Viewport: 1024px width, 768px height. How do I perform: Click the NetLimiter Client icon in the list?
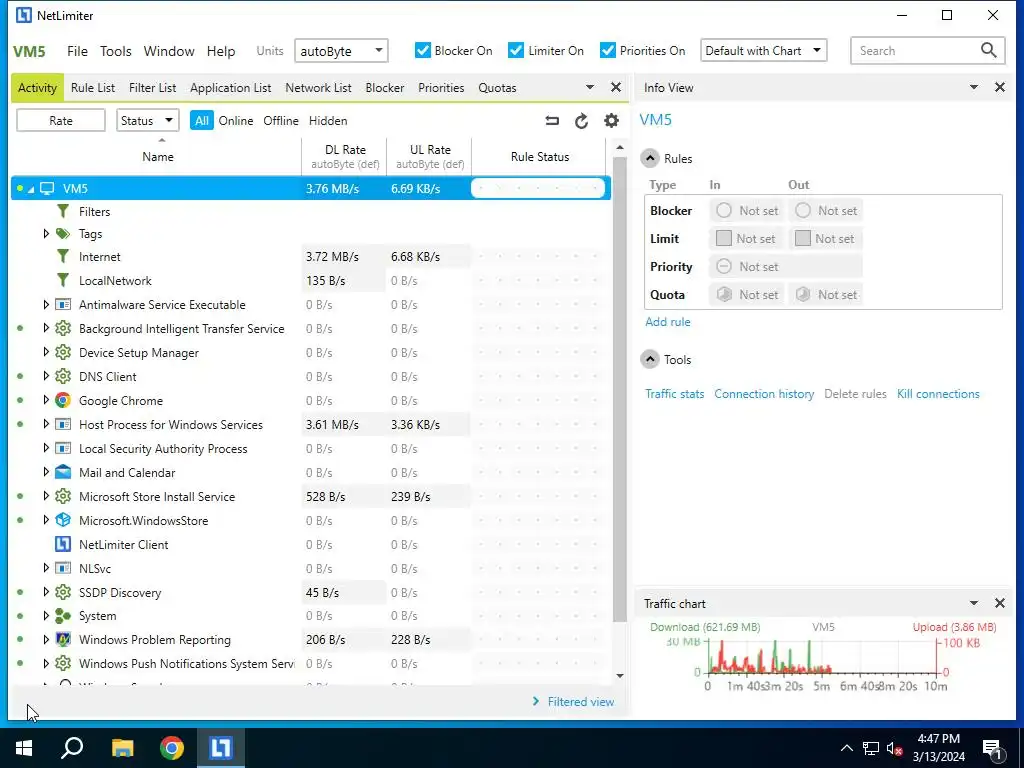point(63,544)
